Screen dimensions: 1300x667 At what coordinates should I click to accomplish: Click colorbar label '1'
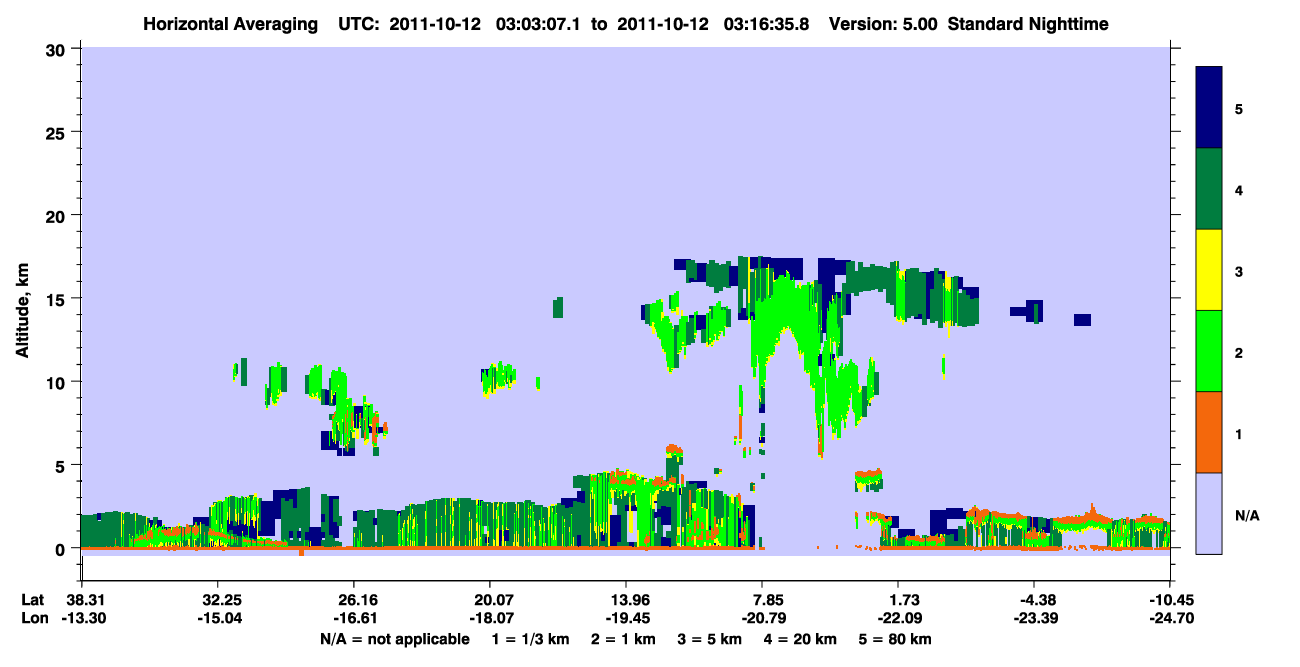pyautogui.click(x=1239, y=434)
